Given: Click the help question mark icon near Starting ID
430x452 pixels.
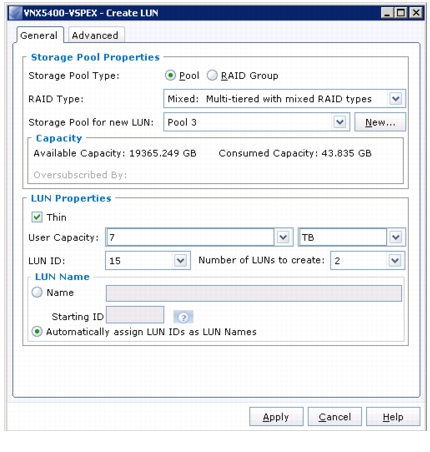Looking at the screenshot, I should tap(183, 317).
